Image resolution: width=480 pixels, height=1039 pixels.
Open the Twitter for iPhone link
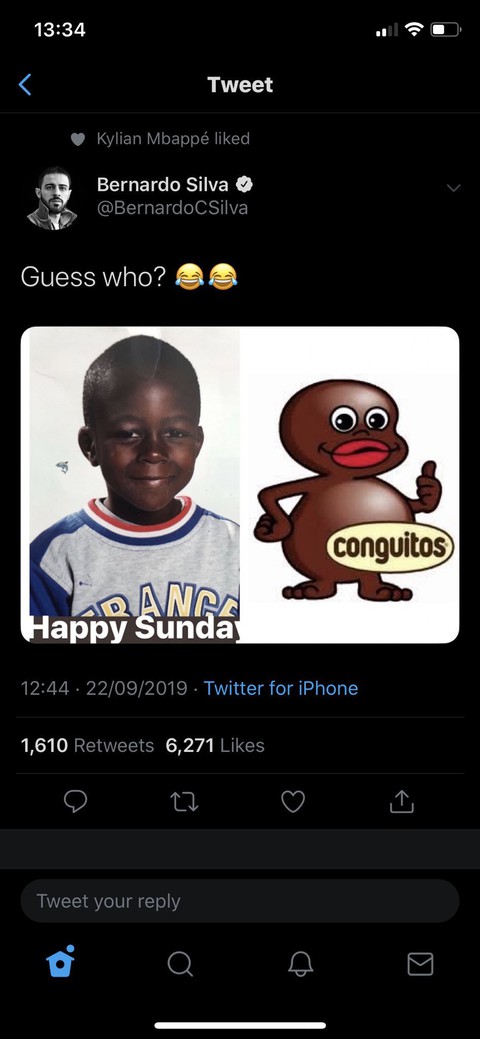(x=280, y=688)
